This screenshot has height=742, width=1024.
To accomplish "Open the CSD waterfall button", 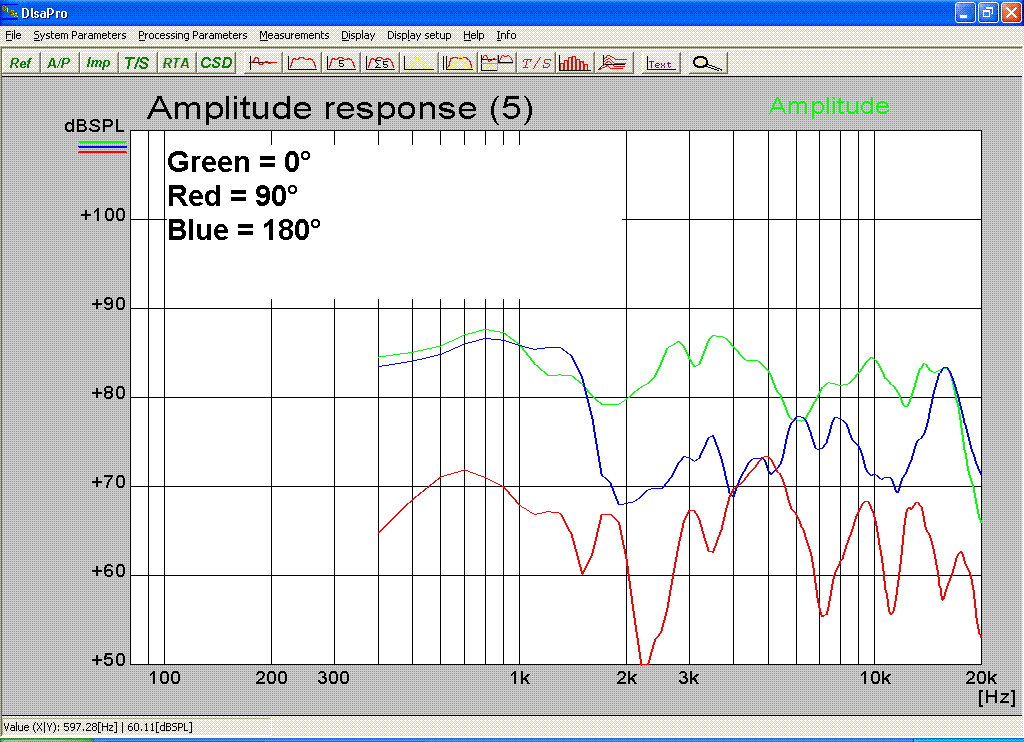I will point(216,63).
